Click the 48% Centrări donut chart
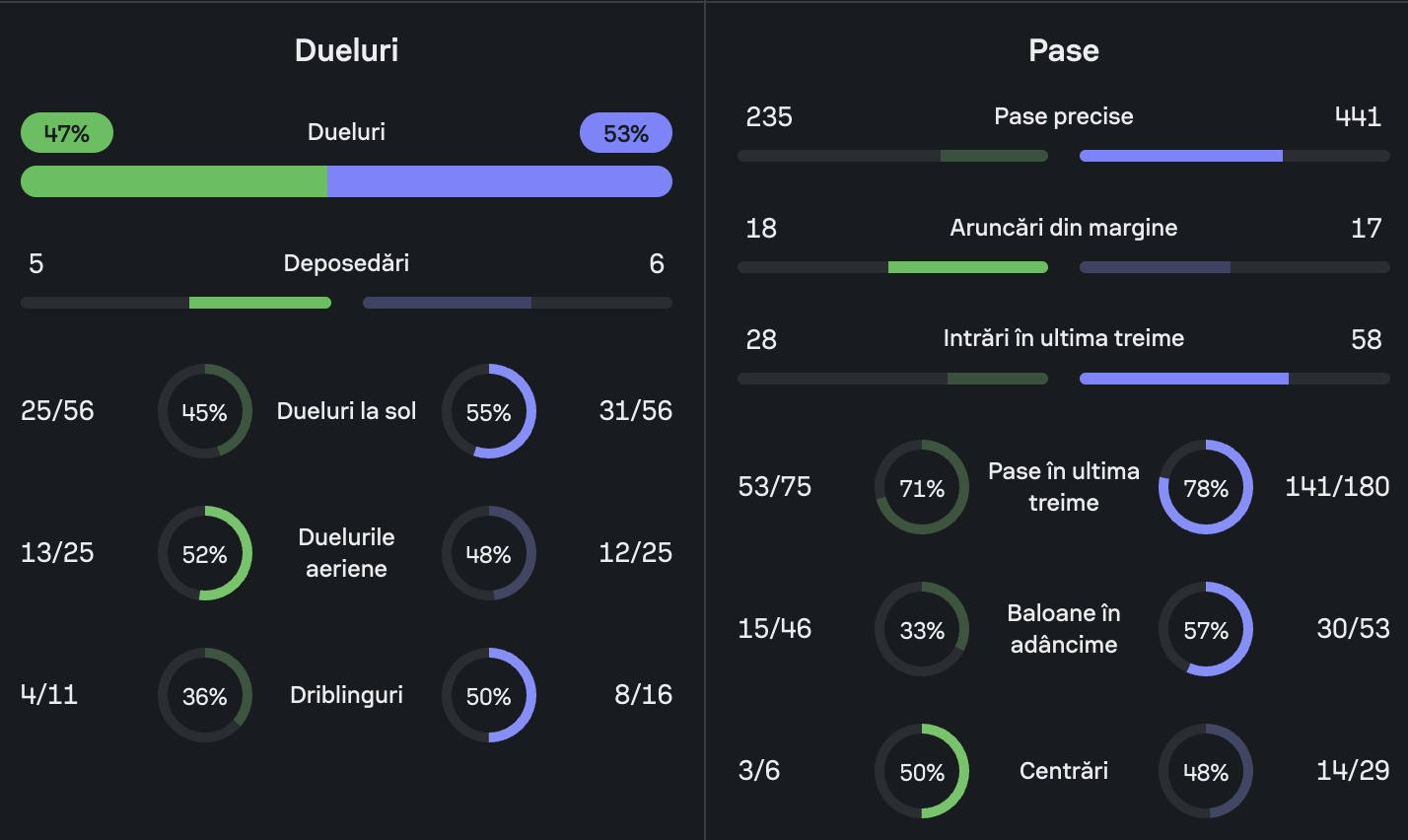1408x840 pixels. [x=1206, y=772]
